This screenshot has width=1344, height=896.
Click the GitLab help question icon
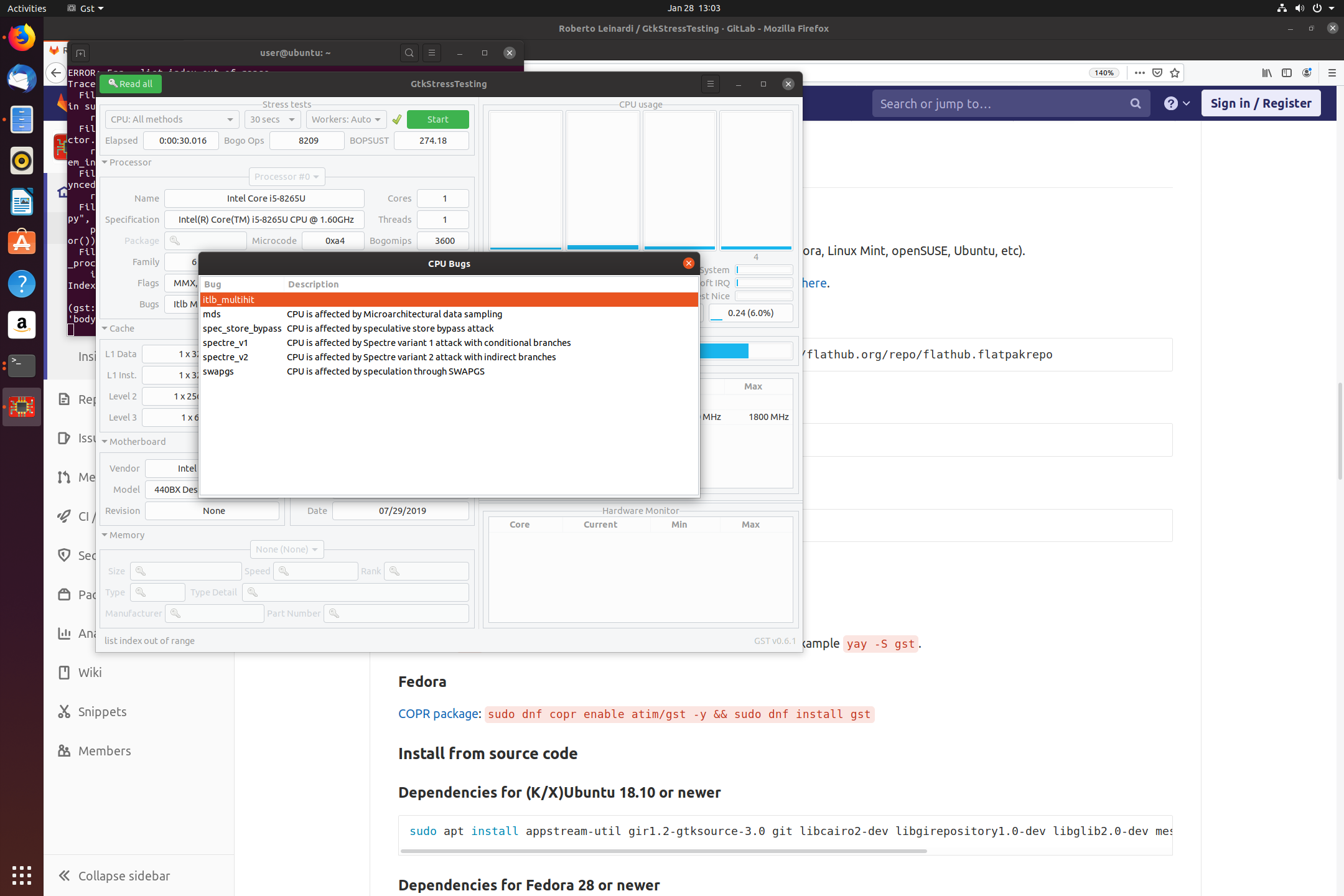pyautogui.click(x=1171, y=103)
